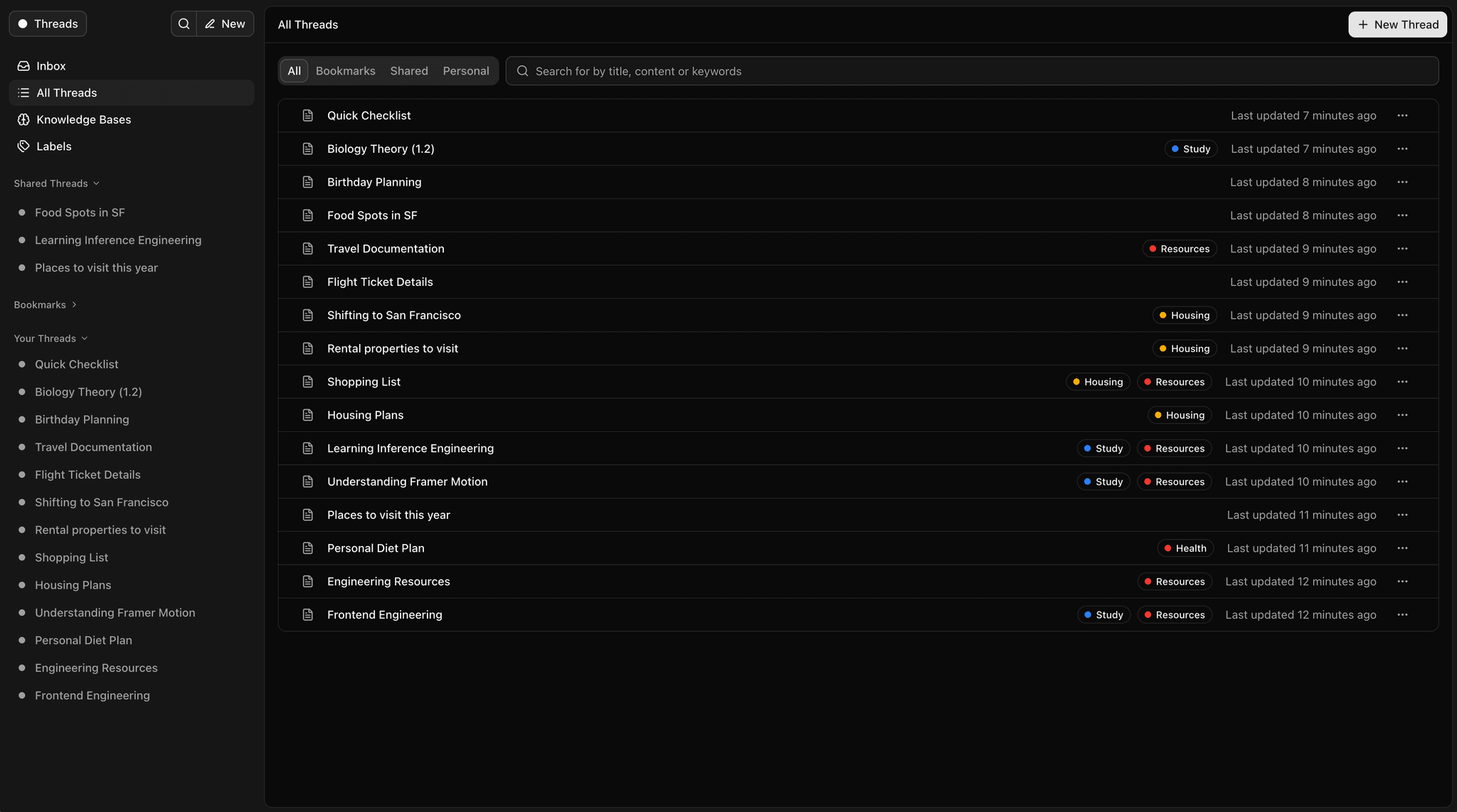Select the Shared filter tab

coord(409,71)
